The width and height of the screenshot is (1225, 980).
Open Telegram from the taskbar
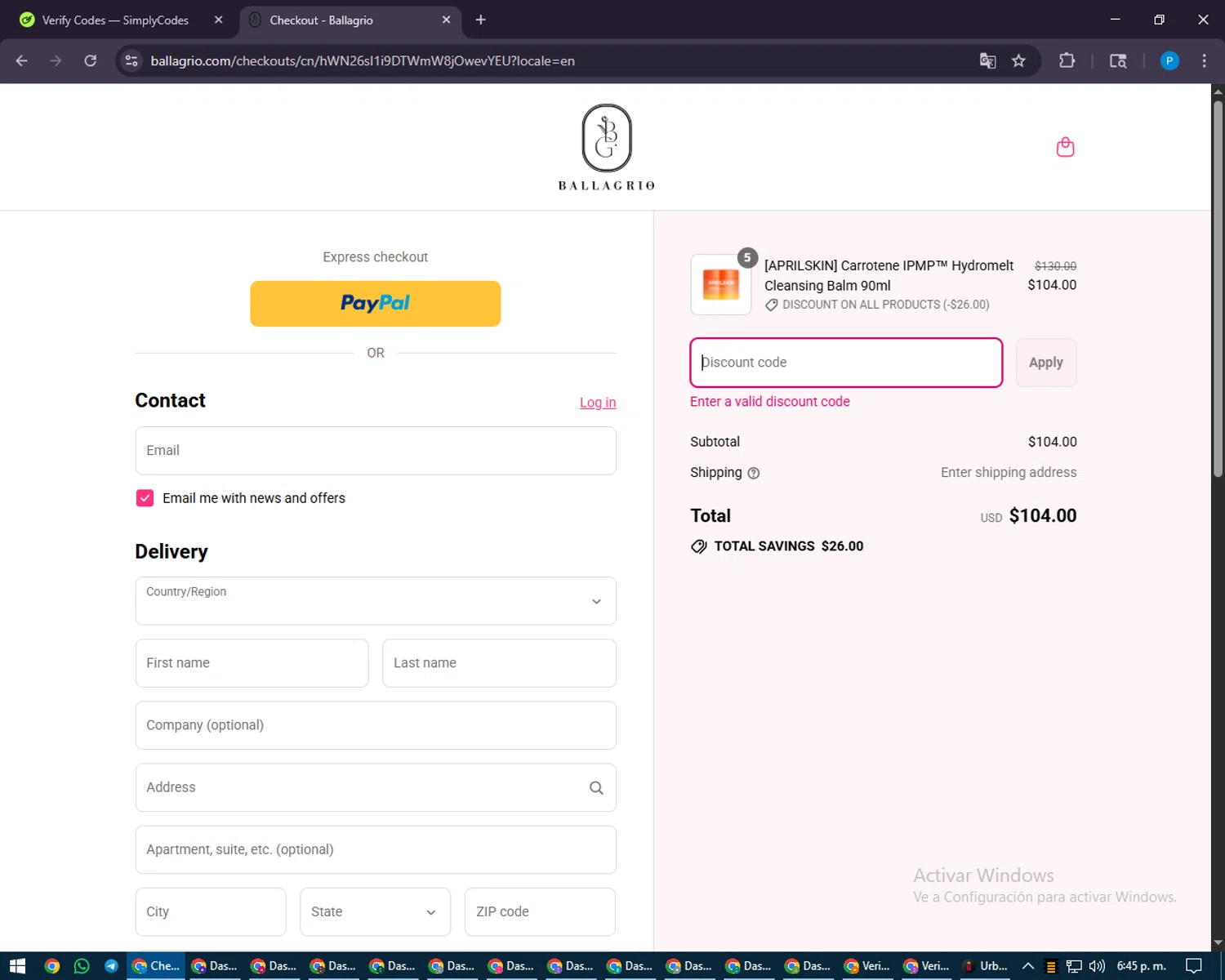pyautogui.click(x=111, y=966)
